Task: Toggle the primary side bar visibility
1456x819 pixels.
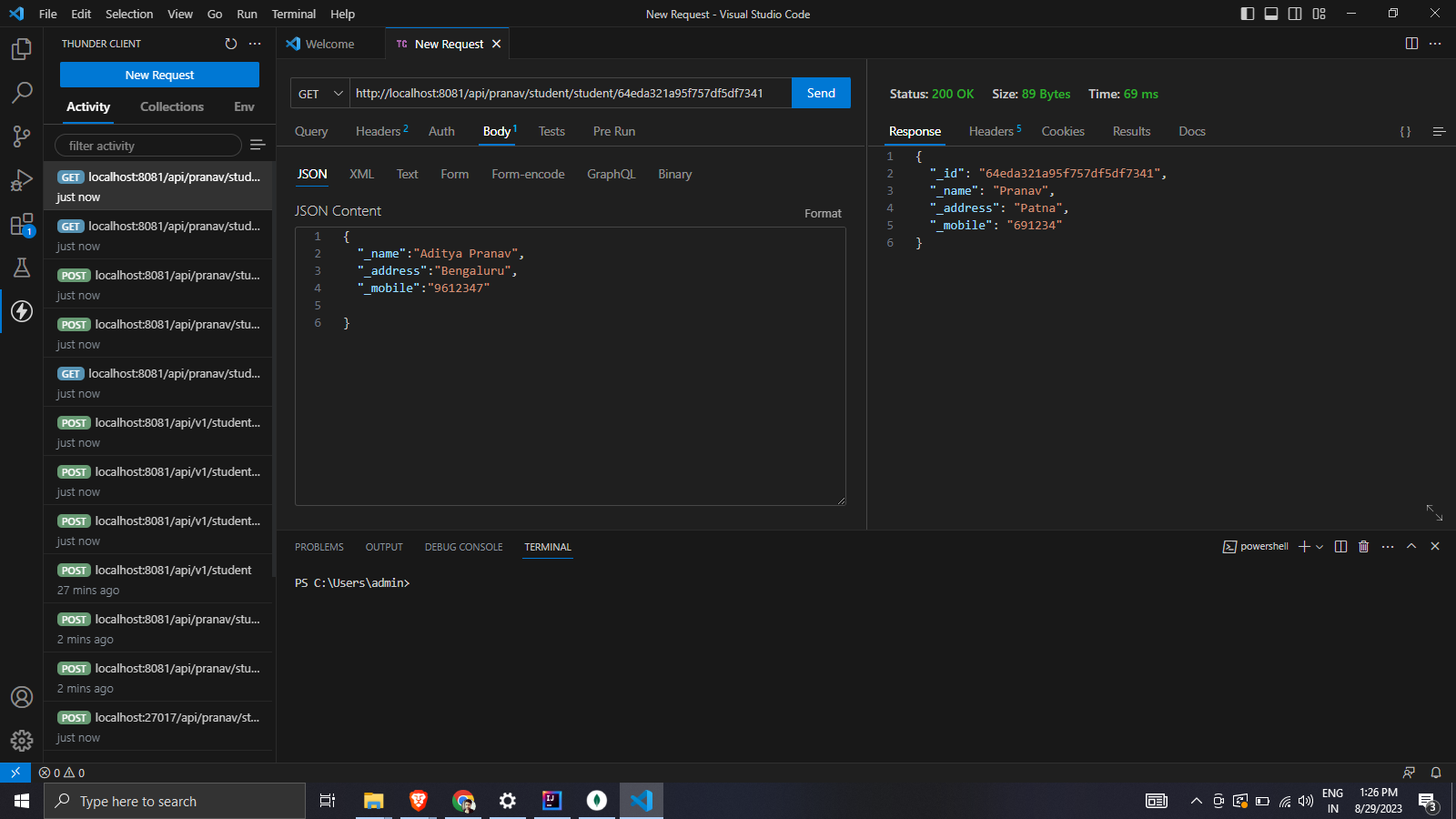Action: 1248,14
